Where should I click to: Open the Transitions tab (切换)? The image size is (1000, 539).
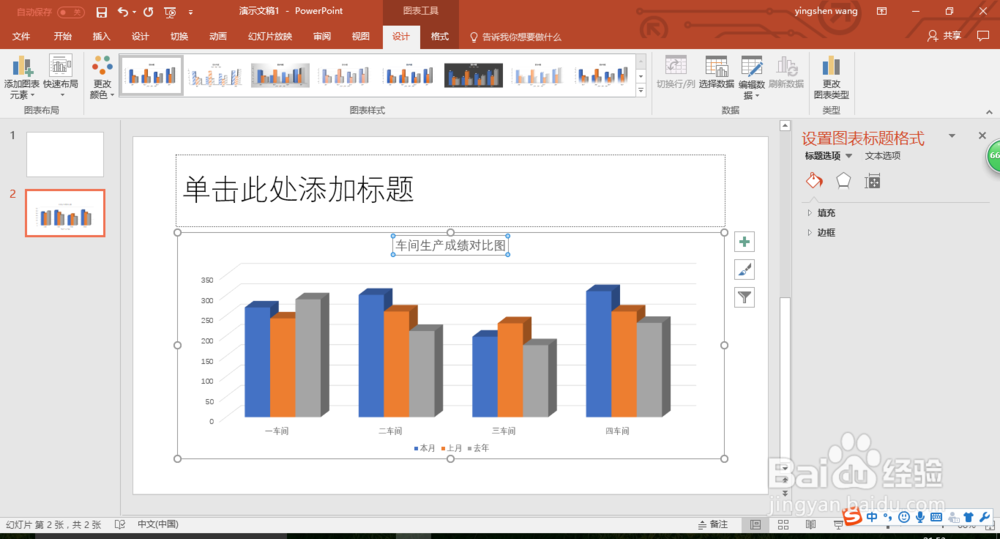[x=179, y=36]
